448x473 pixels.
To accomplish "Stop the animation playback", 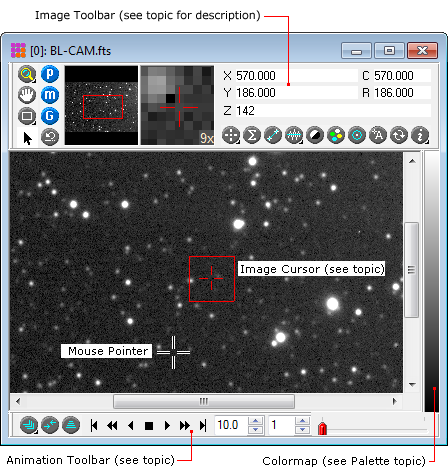I will (149, 426).
